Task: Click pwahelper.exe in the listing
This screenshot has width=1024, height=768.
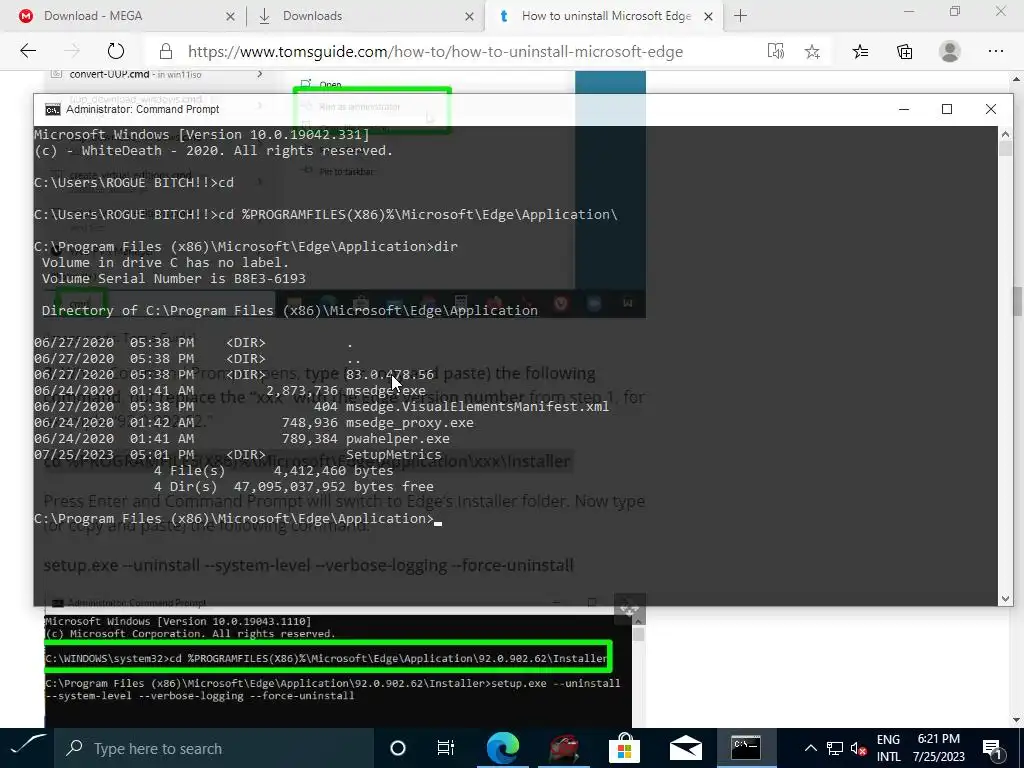Action: [397, 438]
